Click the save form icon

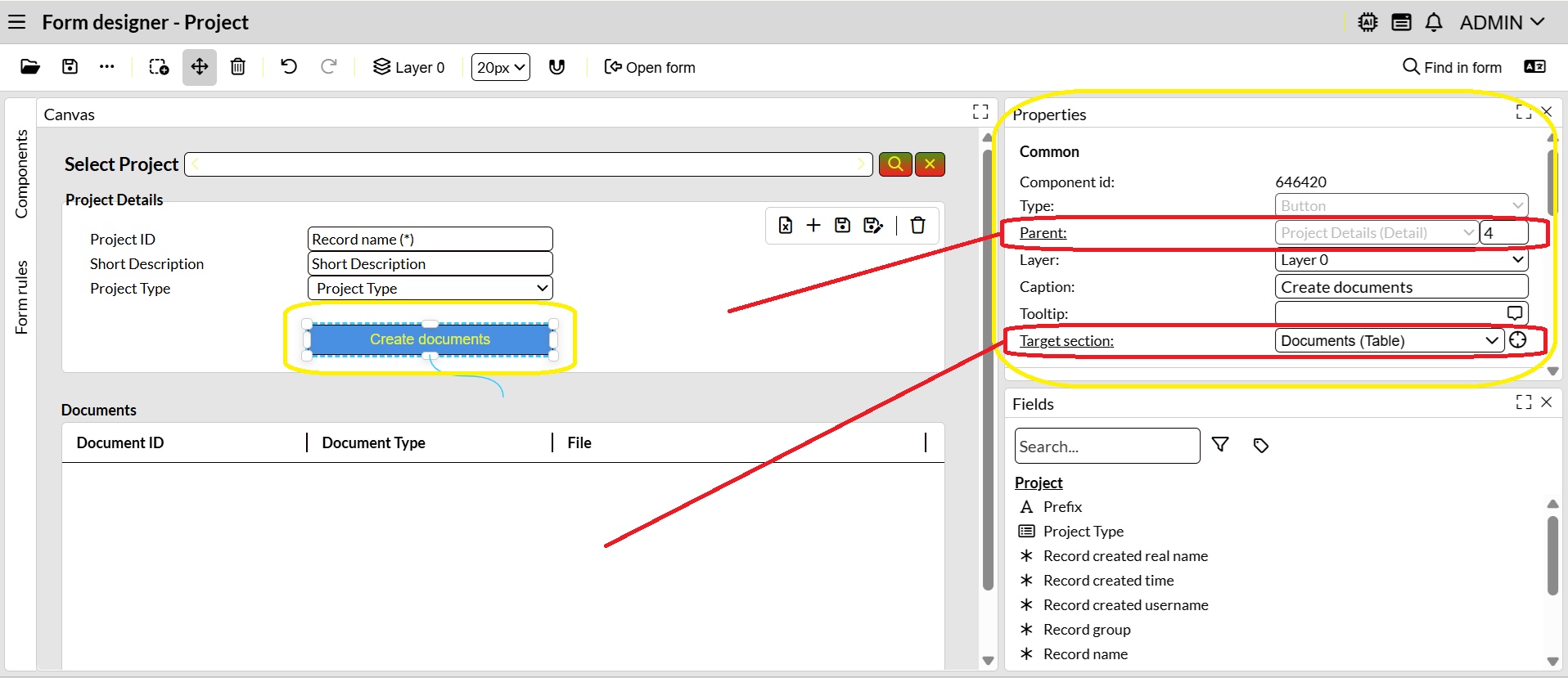coord(70,67)
